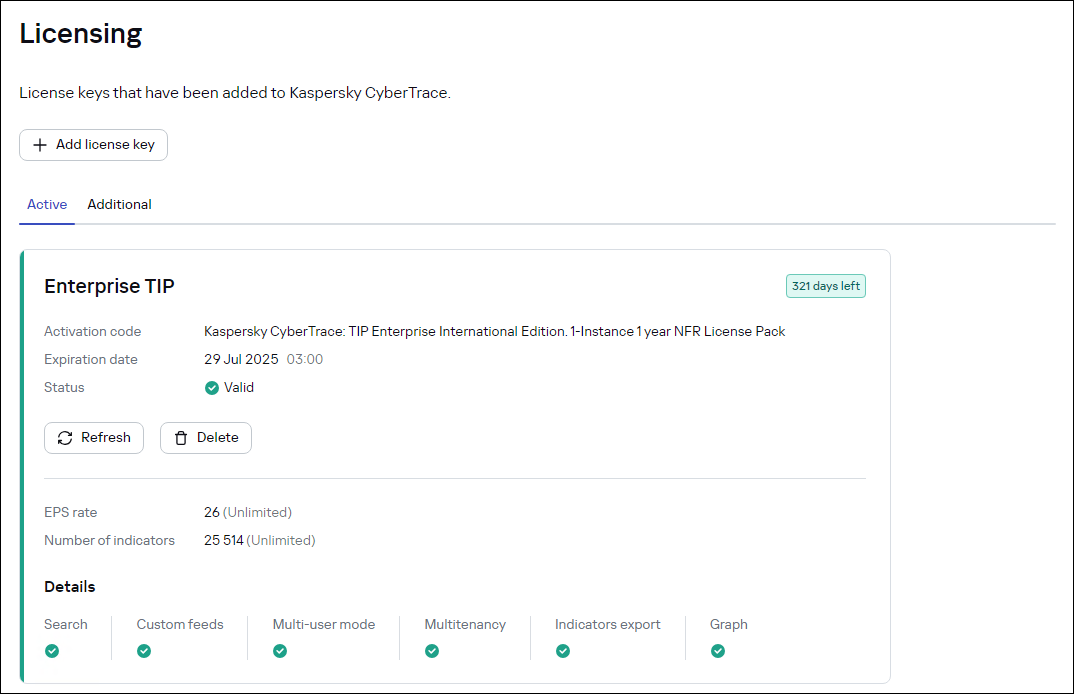Click the trash icon on the Delete button
Viewport: 1074px width, 694px height.
[181, 437]
